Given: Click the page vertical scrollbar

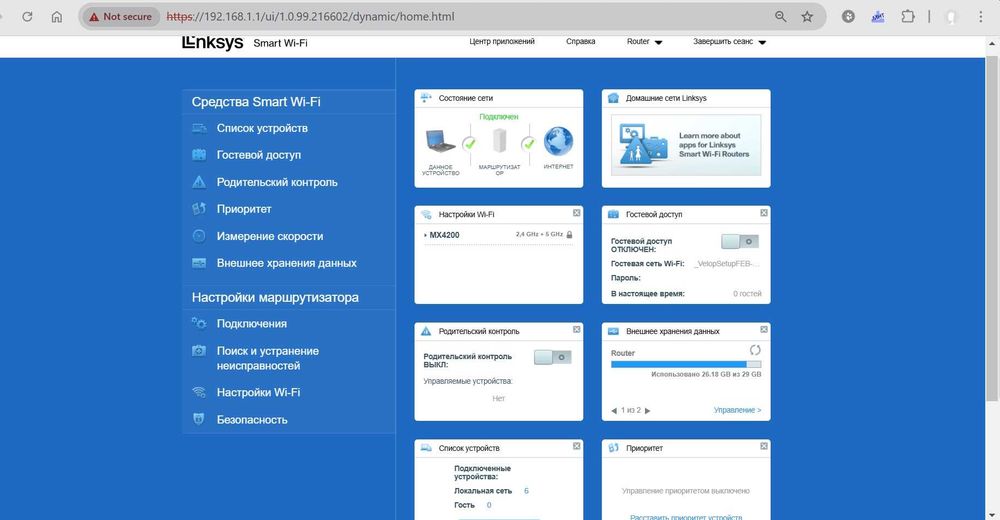Looking at the screenshot, I should 992,228.
